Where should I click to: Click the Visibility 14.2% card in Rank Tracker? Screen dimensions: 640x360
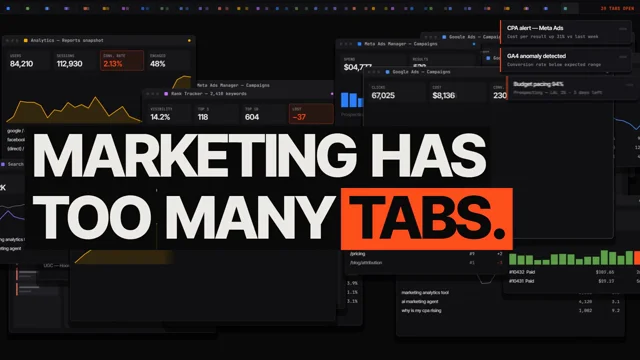coord(169,113)
